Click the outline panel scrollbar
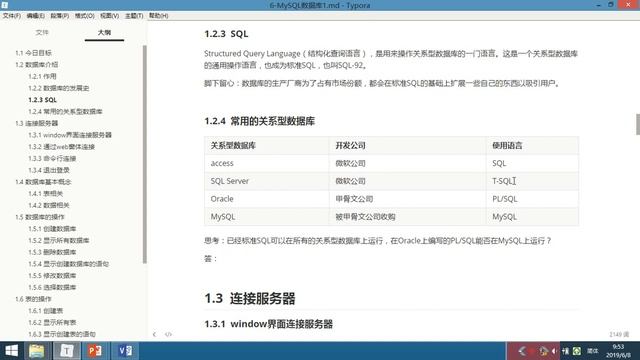 pyautogui.click(x=145, y=154)
